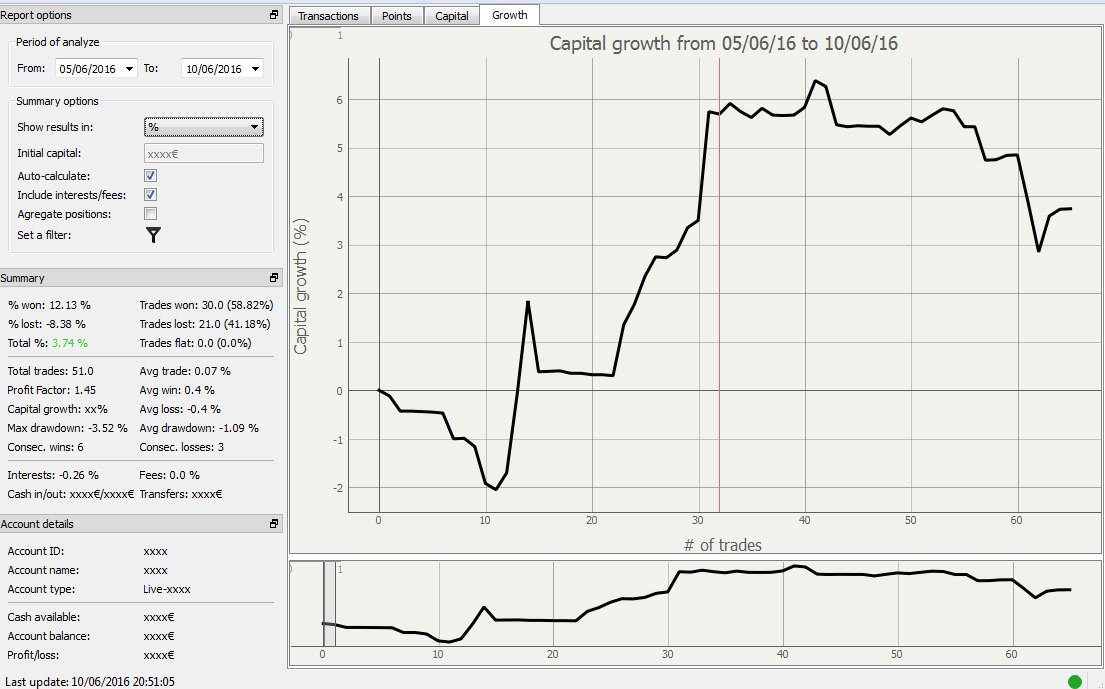Select the Growth tab
Image resolution: width=1105 pixels, height=689 pixels.
(x=510, y=15)
